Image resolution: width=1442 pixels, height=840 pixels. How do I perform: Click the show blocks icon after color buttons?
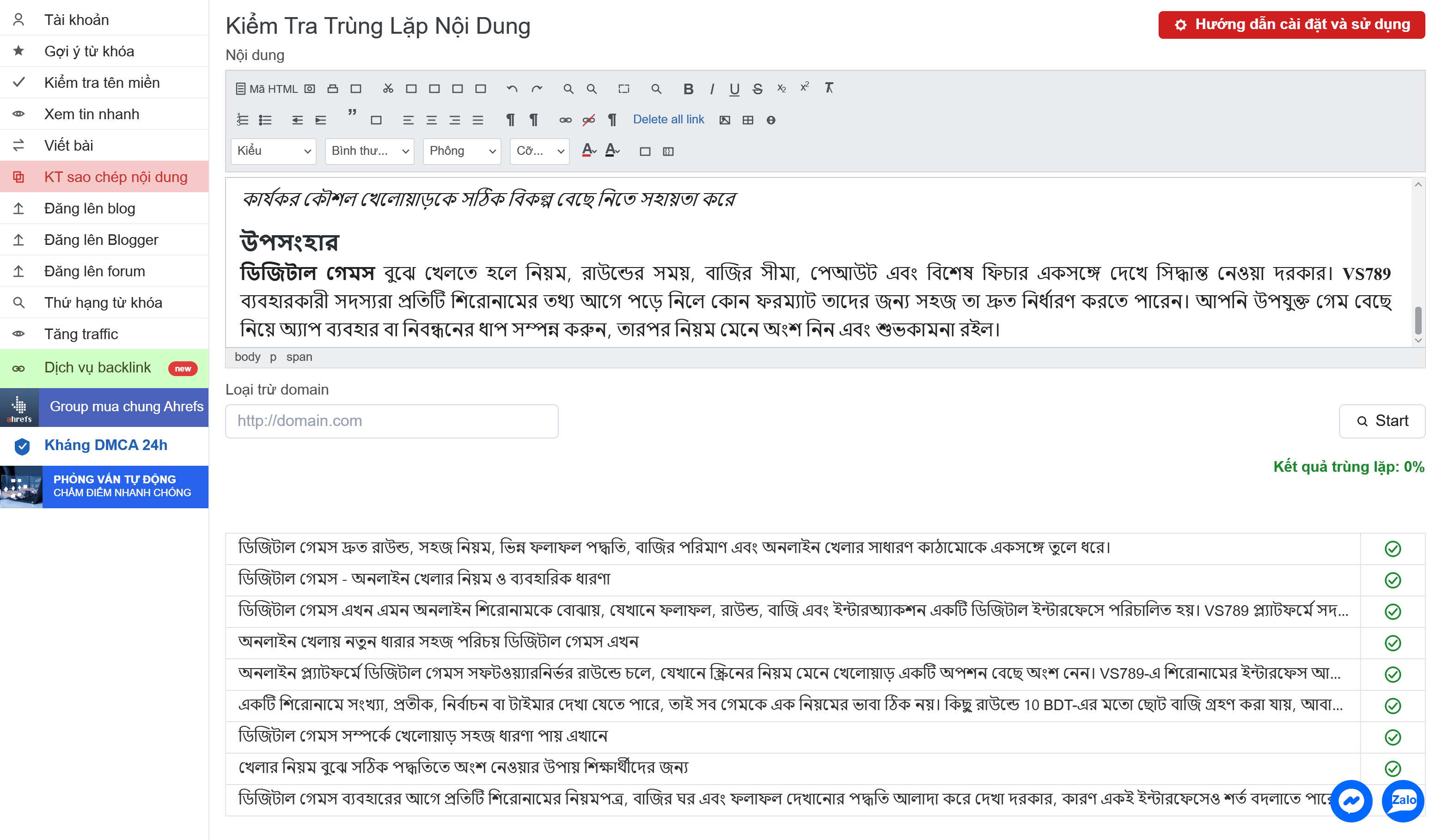coord(668,152)
